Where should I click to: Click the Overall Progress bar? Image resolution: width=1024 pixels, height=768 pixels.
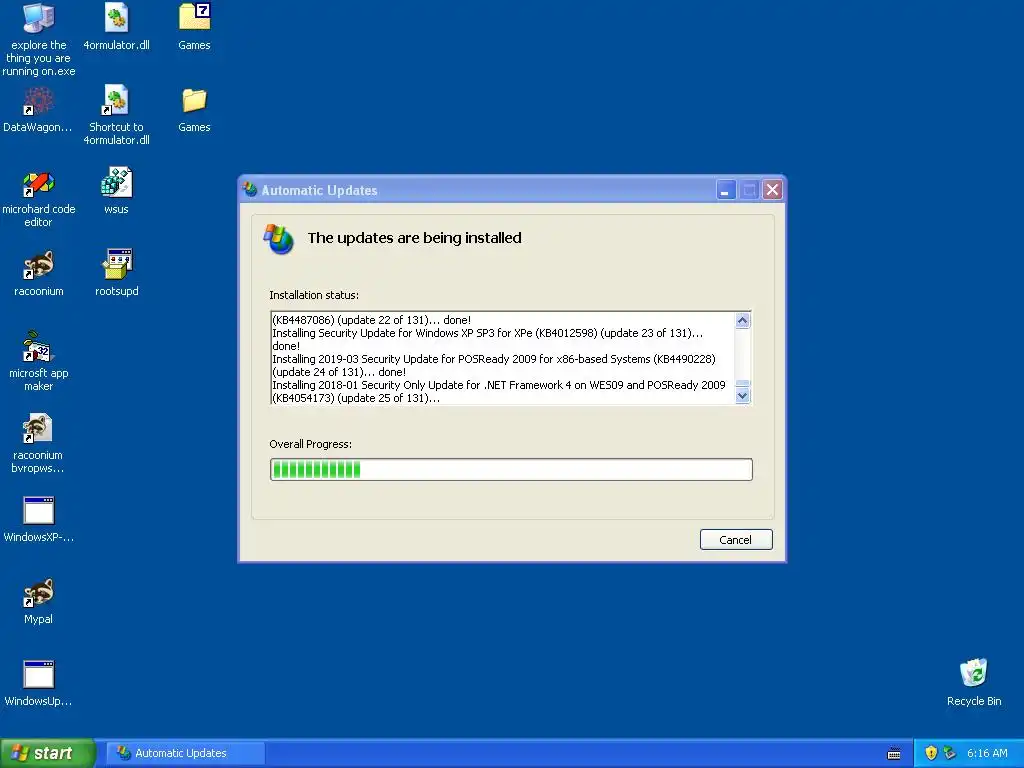coord(511,470)
